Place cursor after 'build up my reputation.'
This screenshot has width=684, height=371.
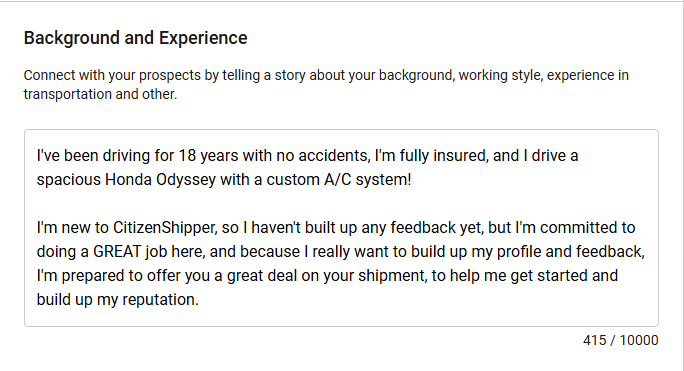(199, 300)
